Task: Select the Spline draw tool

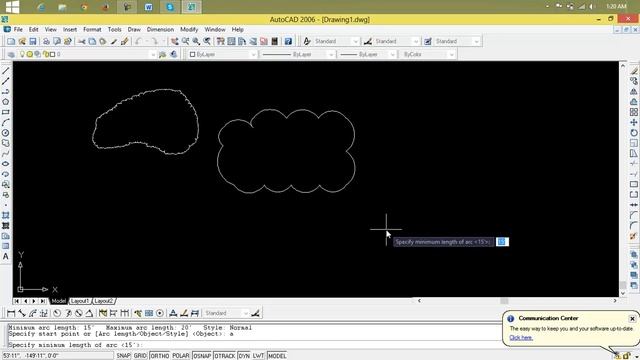Action: (x=6, y=153)
